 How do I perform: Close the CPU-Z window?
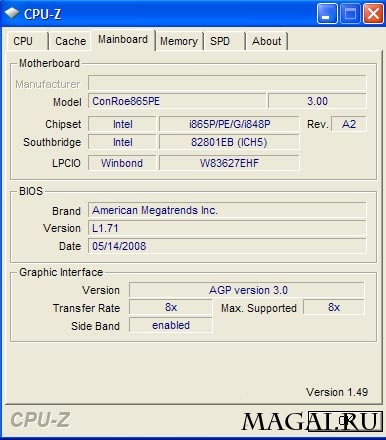coord(373,14)
